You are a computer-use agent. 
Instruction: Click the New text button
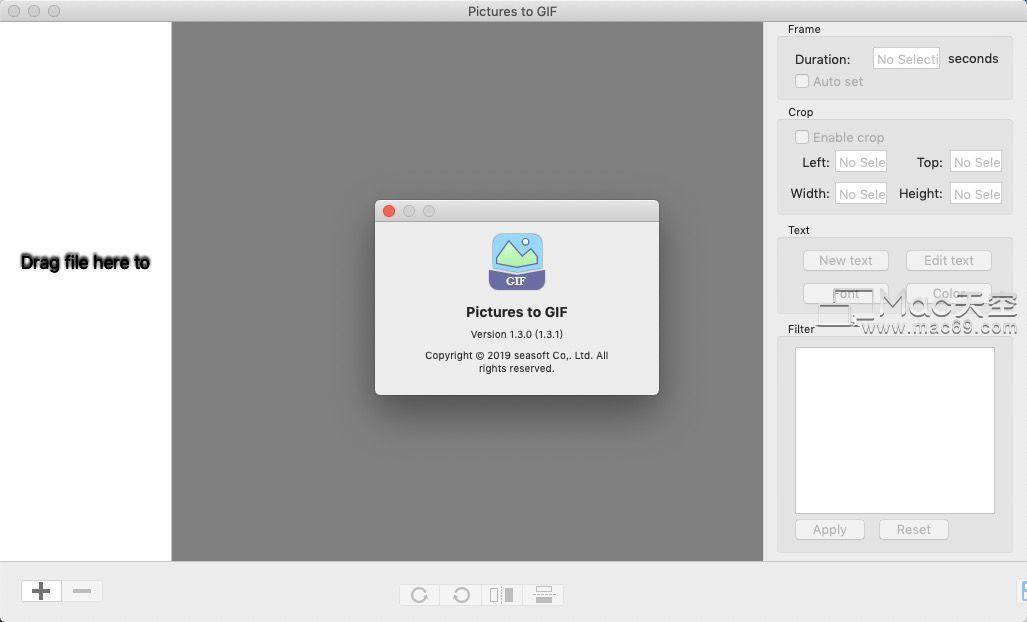click(x=846, y=261)
